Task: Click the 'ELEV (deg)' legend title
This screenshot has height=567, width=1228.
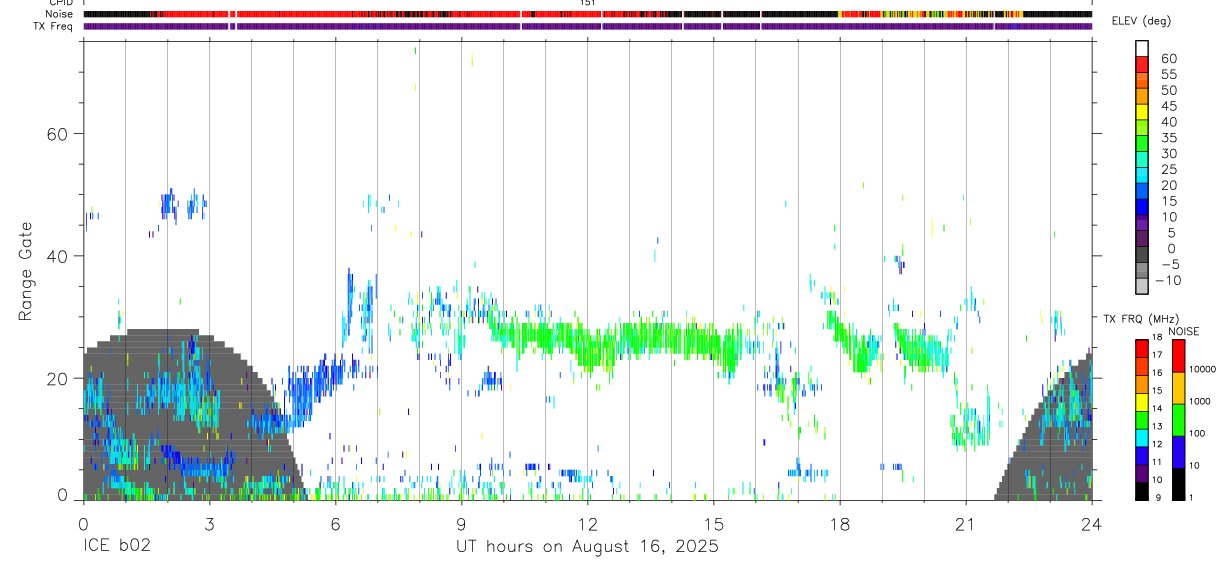Action: click(x=1142, y=22)
